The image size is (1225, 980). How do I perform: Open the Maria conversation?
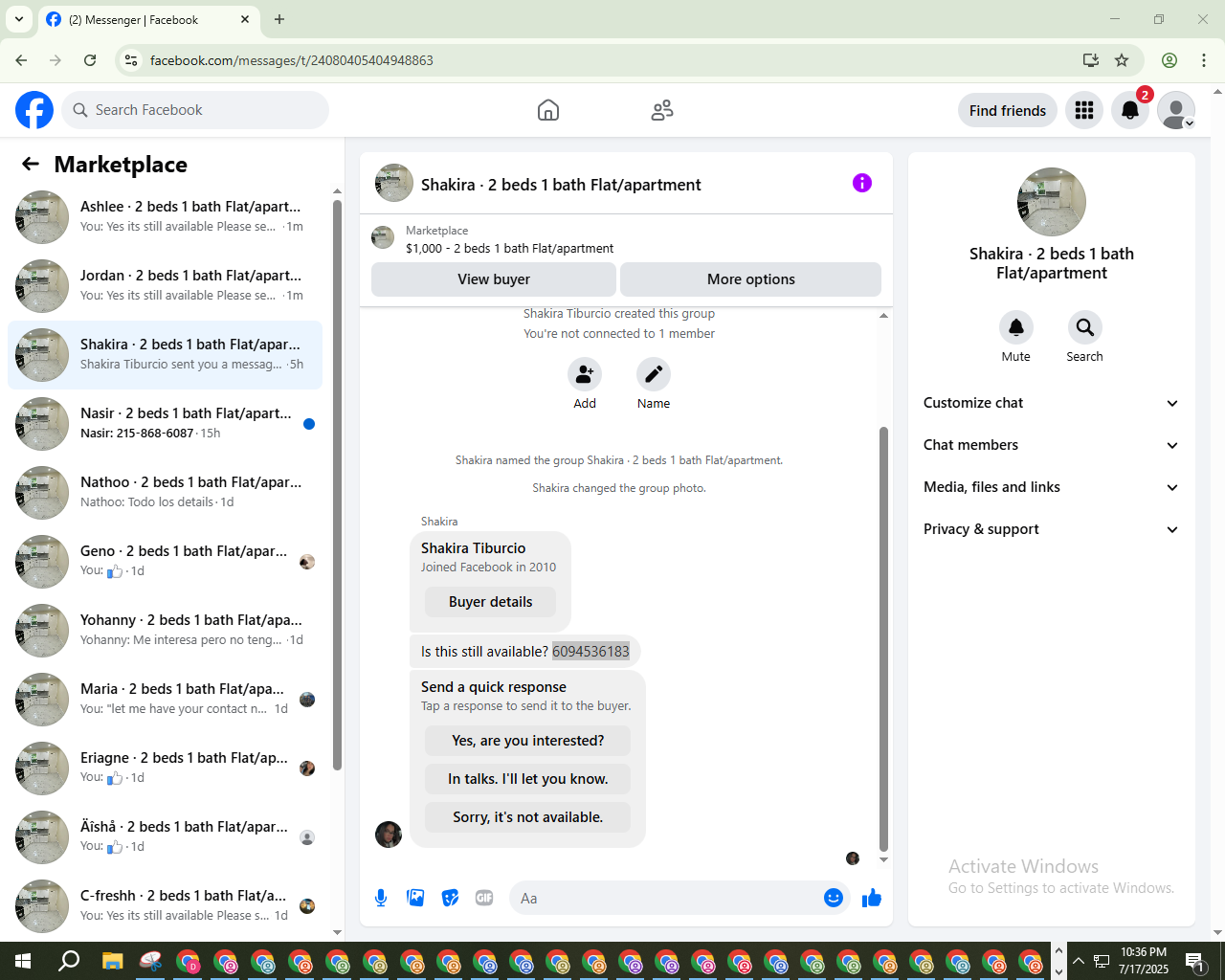(x=165, y=699)
